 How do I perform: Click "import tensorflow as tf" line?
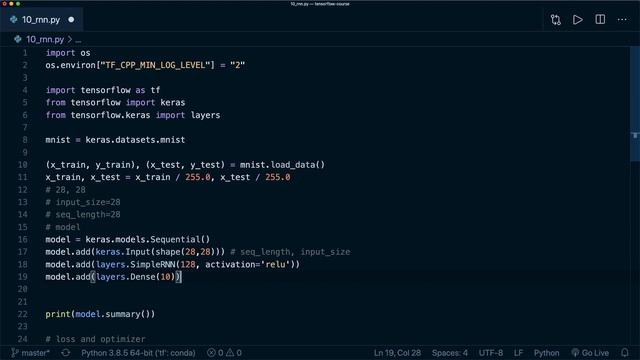pyautogui.click(x=103, y=90)
